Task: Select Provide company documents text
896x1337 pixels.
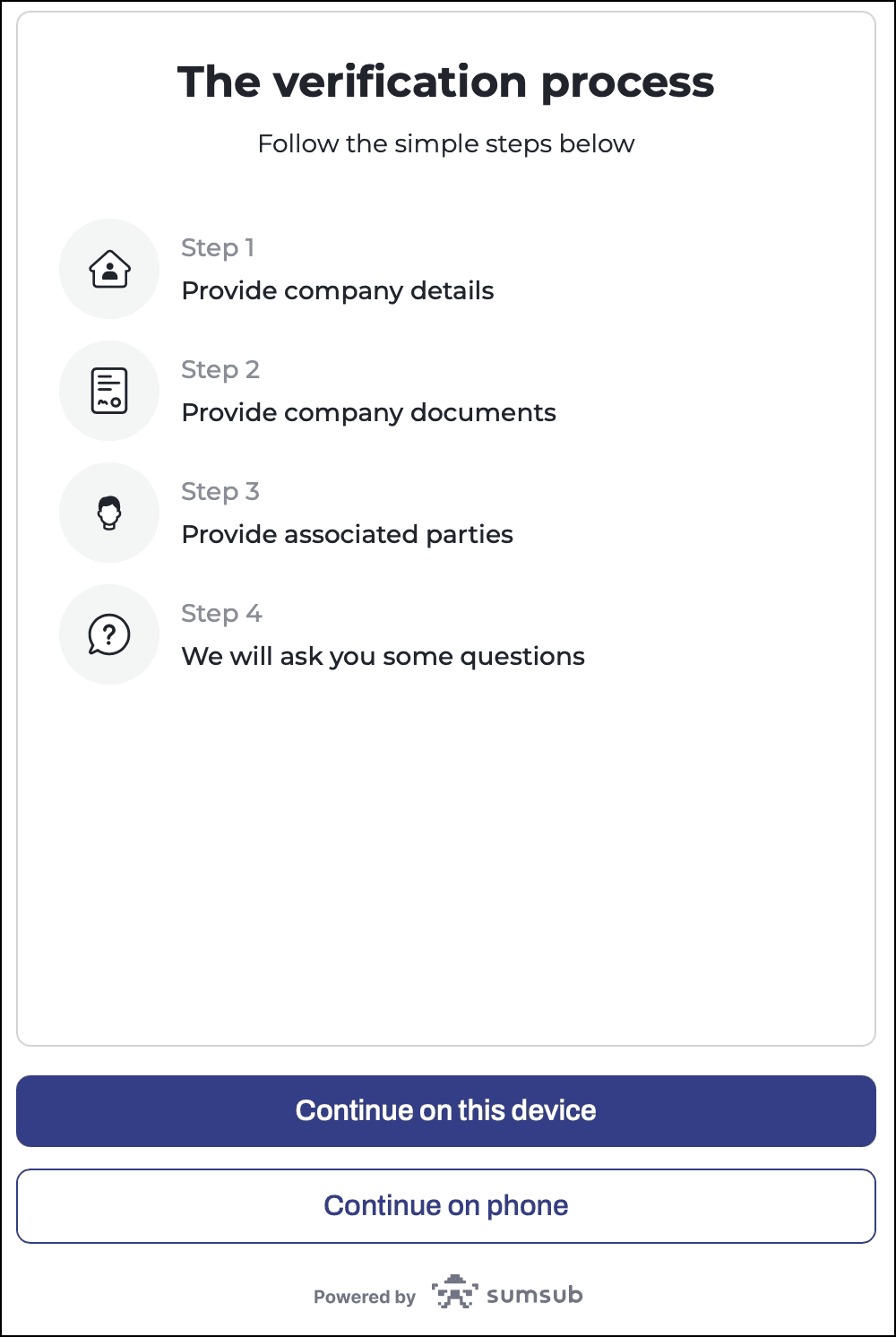Action: tap(369, 413)
